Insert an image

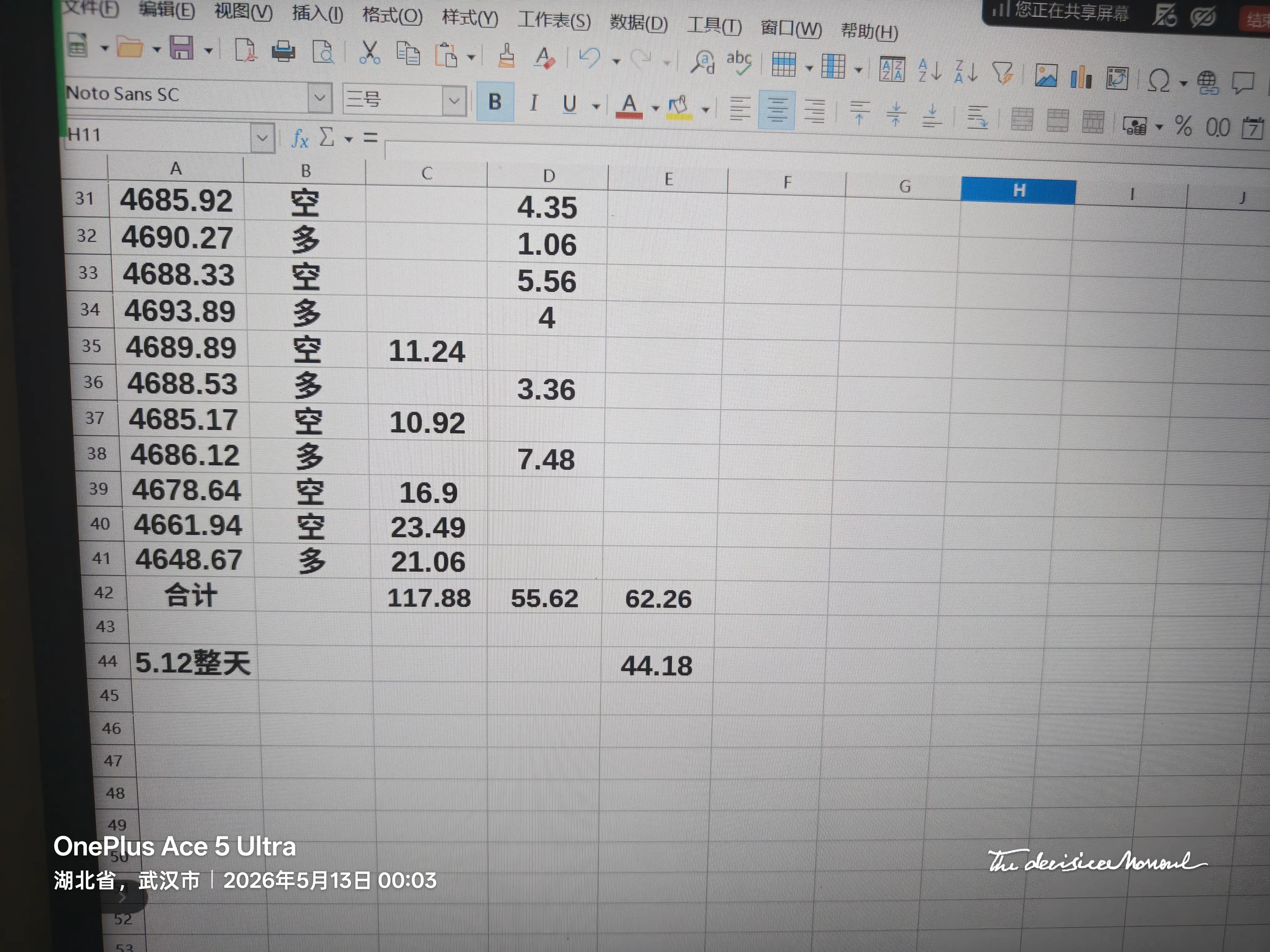(1046, 76)
